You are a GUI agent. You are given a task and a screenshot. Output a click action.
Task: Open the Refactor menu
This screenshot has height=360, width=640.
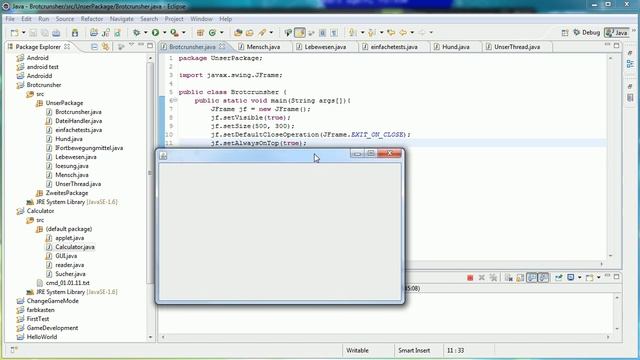click(92, 19)
